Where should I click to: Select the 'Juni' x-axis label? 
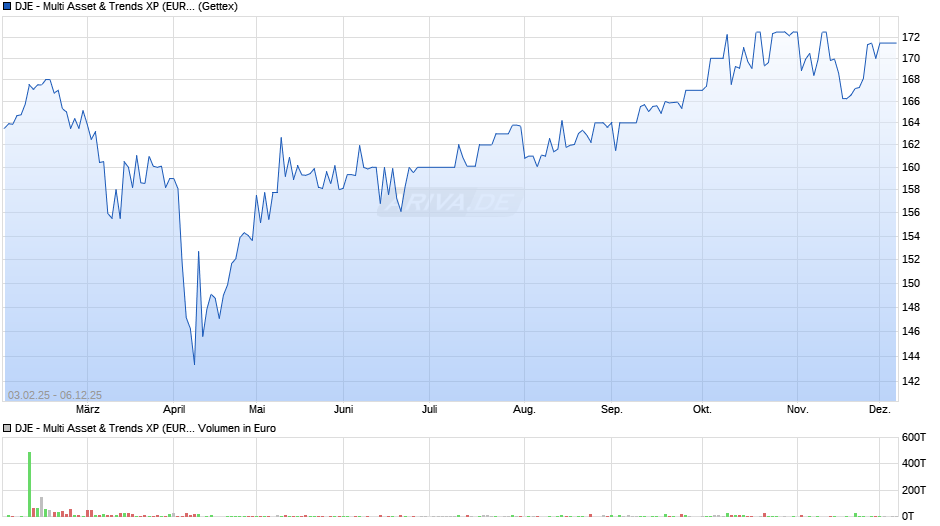point(344,410)
